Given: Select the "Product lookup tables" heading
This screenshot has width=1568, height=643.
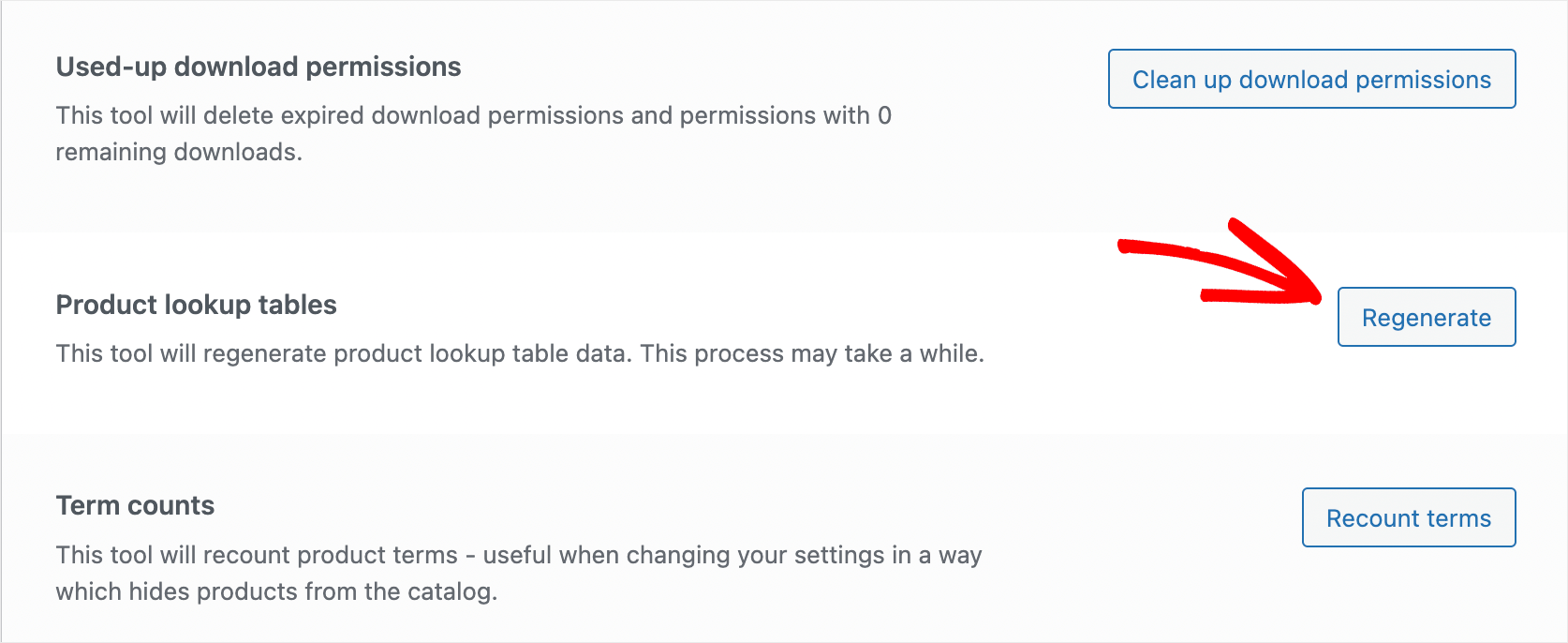Looking at the screenshot, I should (196, 306).
